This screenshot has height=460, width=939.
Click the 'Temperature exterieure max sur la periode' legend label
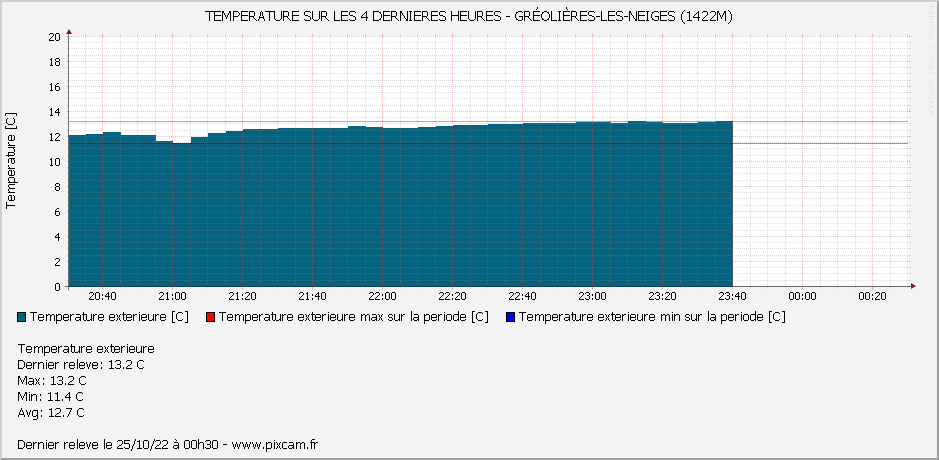[x=353, y=317]
